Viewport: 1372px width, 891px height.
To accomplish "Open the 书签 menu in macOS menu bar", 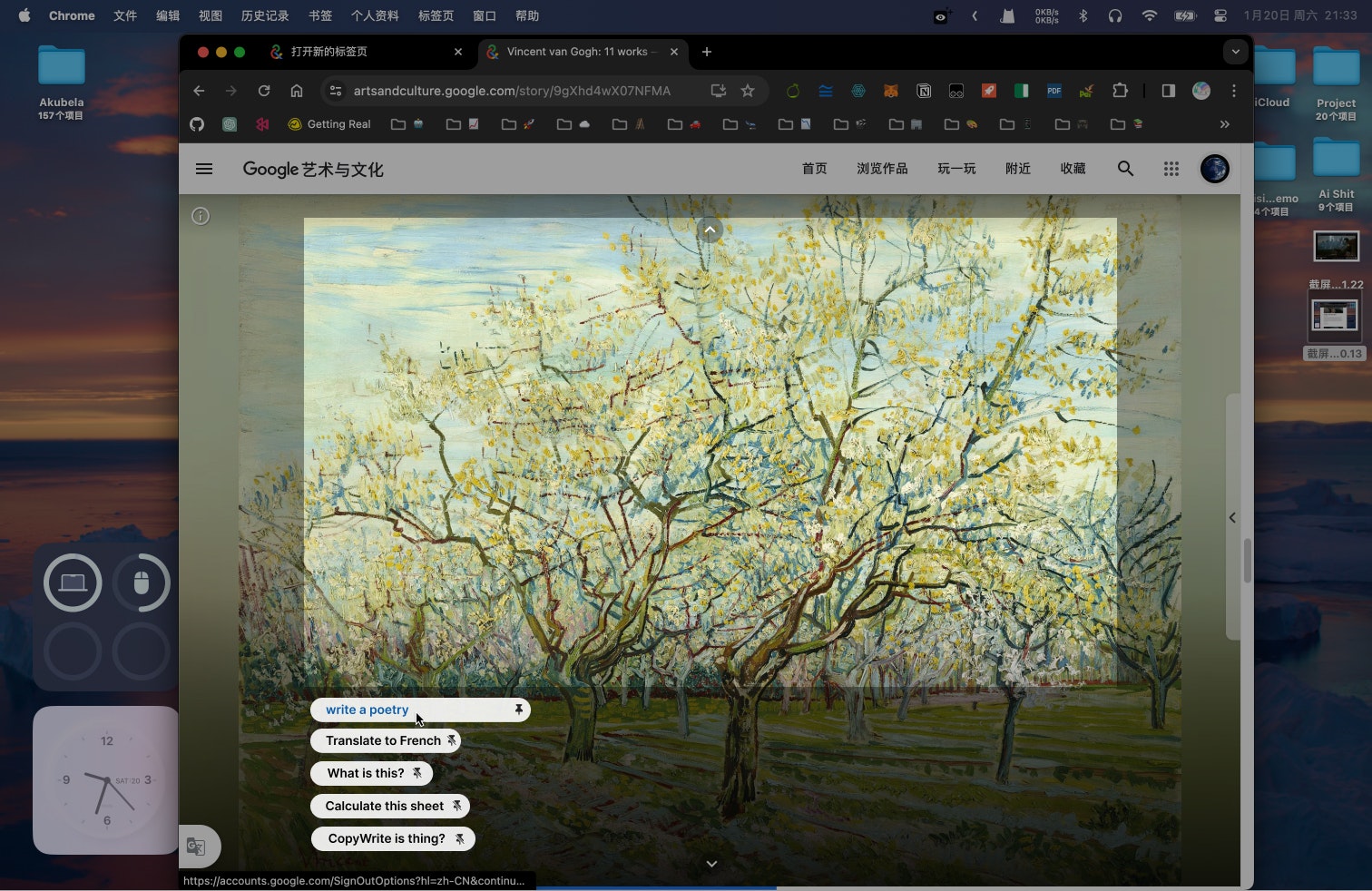I will pyautogui.click(x=320, y=15).
